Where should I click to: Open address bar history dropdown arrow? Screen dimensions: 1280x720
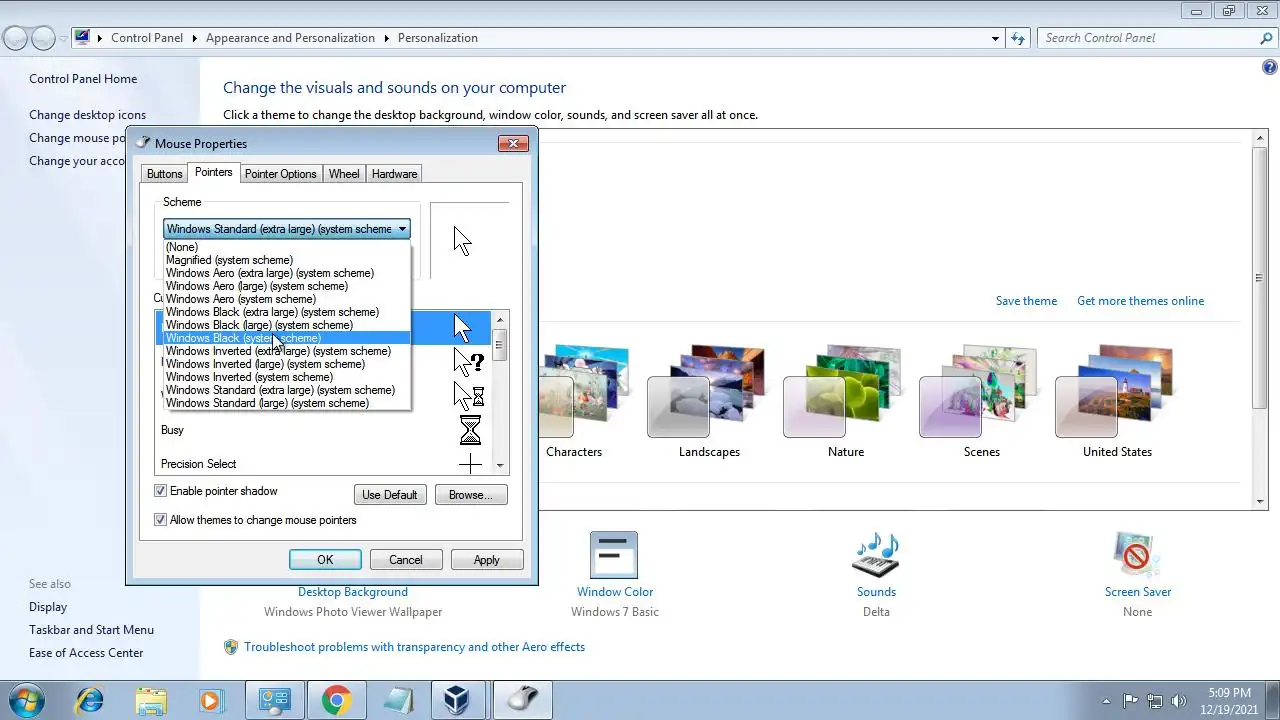995,38
